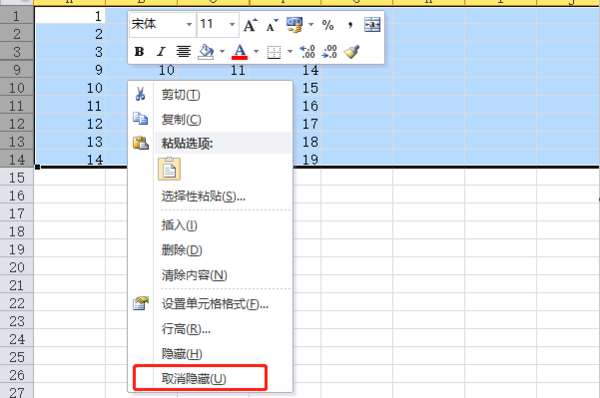Click the Increase Decimal icon
This screenshot has width=600, height=398.
click(307, 52)
